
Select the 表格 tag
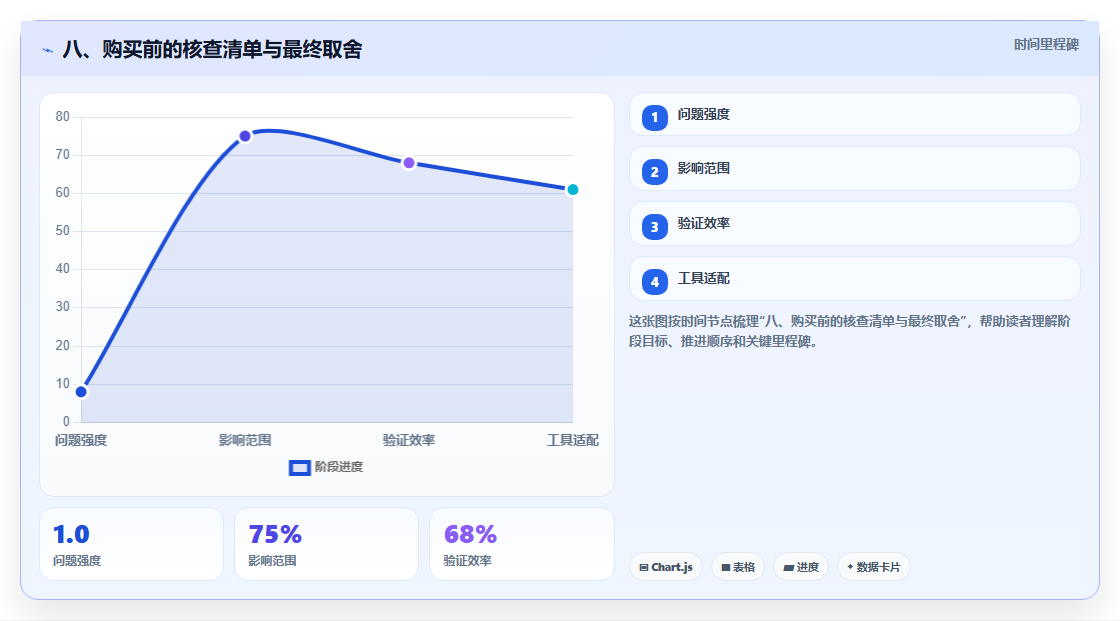tap(738, 567)
